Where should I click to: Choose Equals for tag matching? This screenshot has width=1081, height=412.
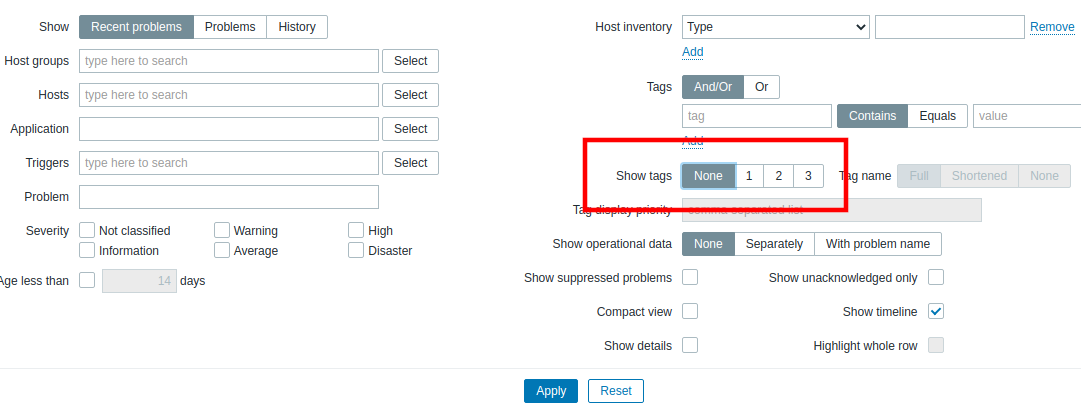click(x=938, y=116)
